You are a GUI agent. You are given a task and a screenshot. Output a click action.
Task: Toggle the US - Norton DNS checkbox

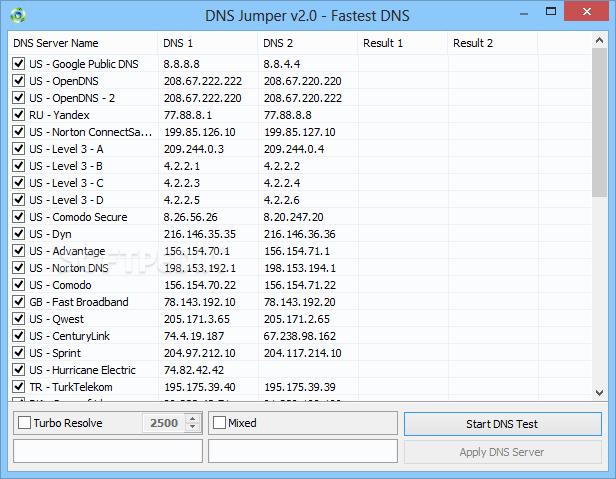click(x=18, y=268)
